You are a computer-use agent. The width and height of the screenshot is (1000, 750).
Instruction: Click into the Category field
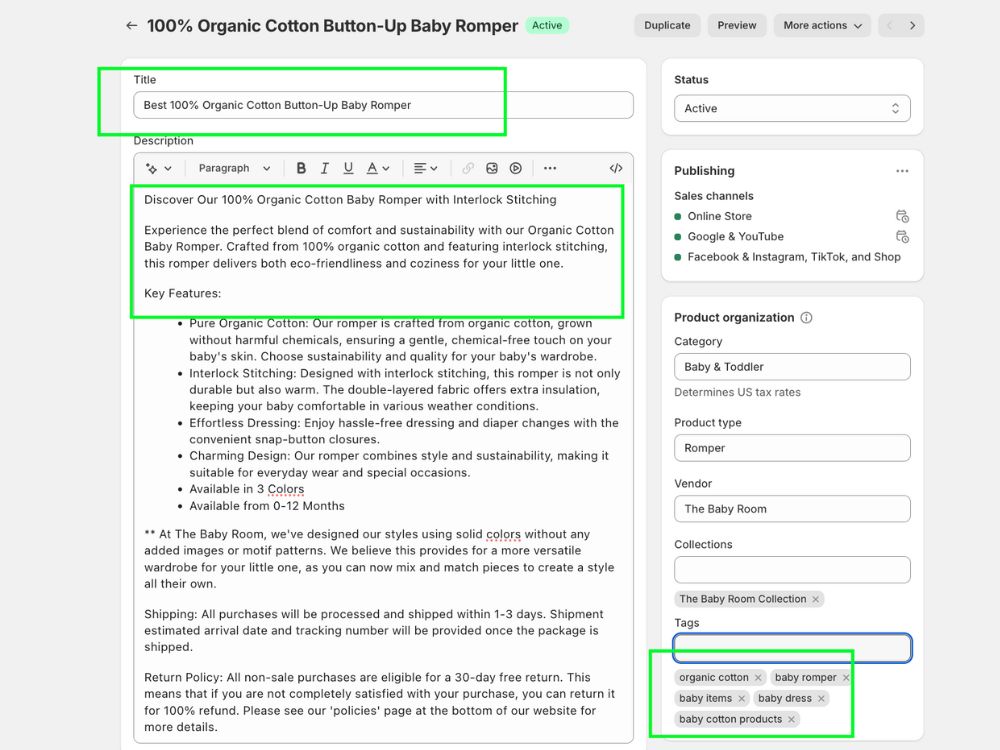pyautogui.click(x=792, y=367)
